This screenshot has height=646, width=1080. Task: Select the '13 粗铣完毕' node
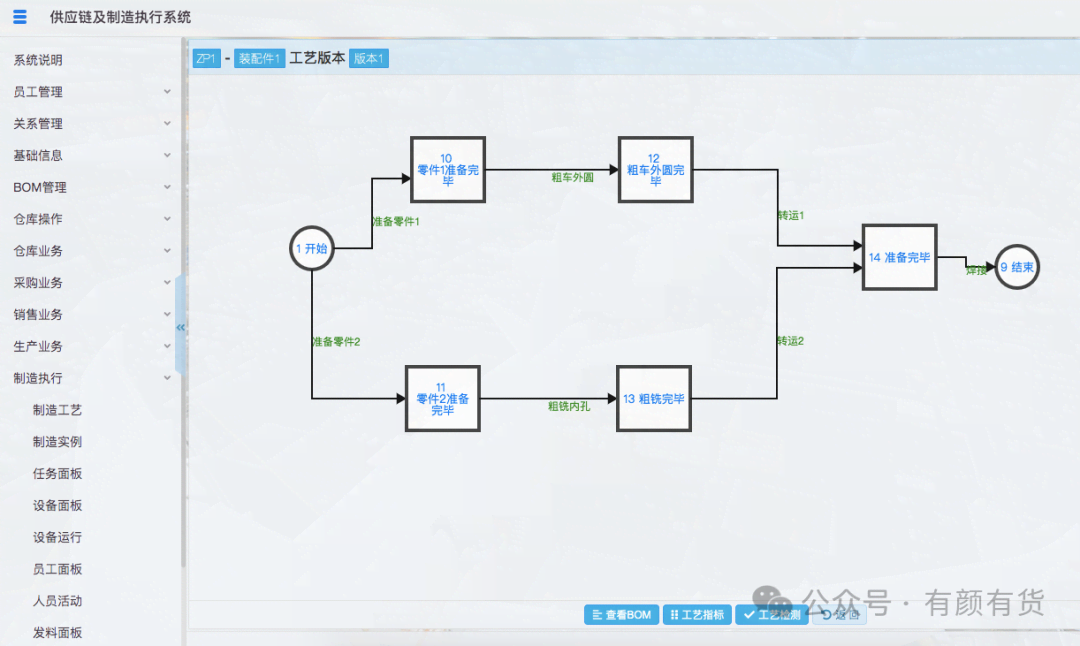pyautogui.click(x=654, y=398)
